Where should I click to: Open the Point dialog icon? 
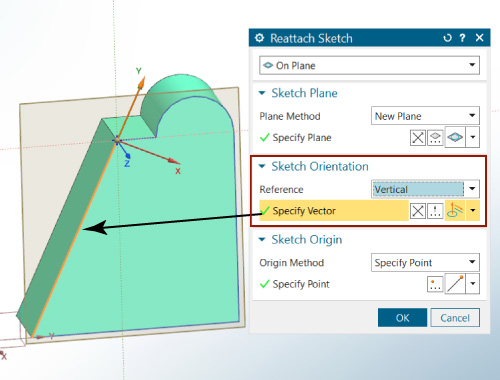coord(435,284)
